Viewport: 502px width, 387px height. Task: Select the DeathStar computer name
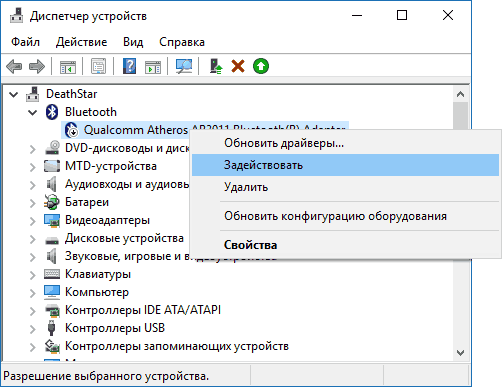point(71,94)
